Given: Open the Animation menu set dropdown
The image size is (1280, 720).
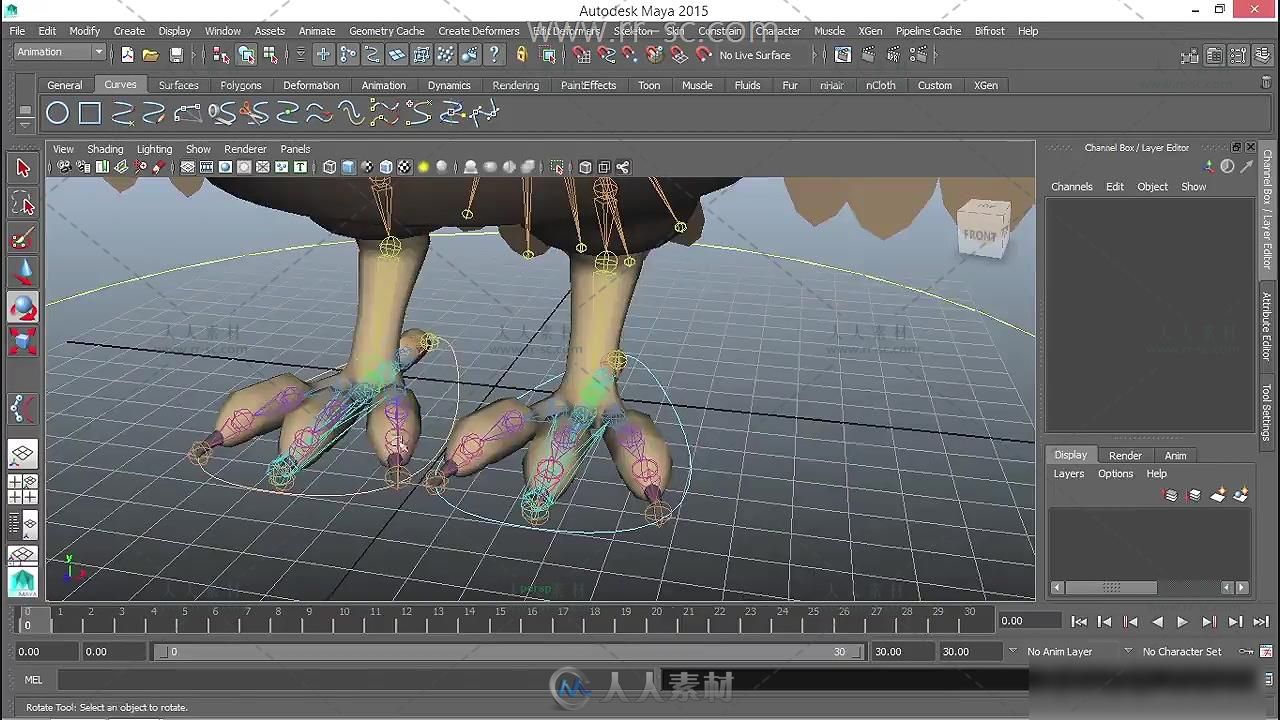Looking at the screenshot, I should tap(60, 52).
